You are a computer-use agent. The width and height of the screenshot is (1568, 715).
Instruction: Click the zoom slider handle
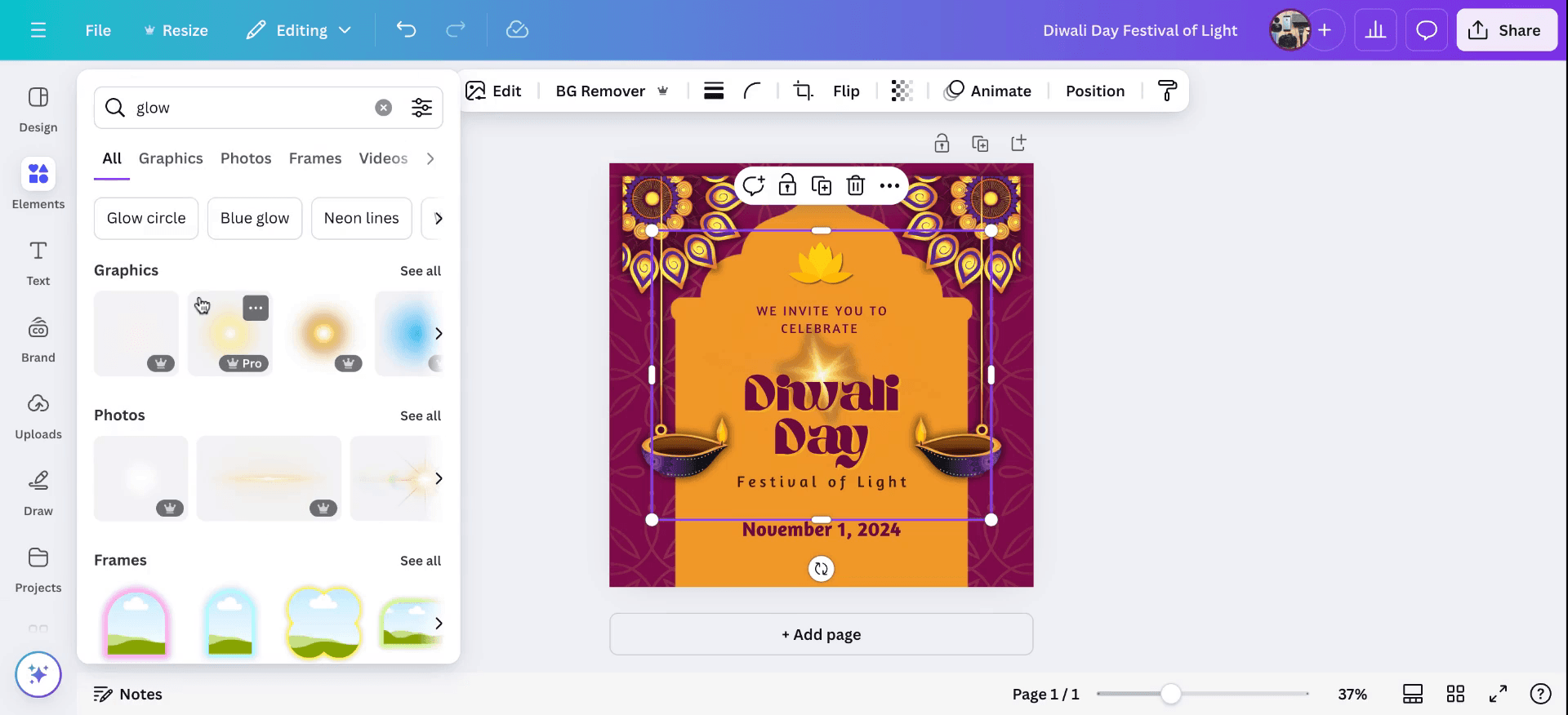tap(1170, 694)
